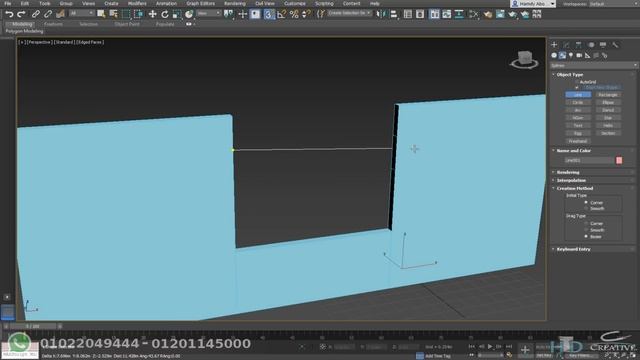Image resolution: width=640 pixels, height=360 pixels.
Task: Open the selection filter All dropdown
Action: point(82,13)
